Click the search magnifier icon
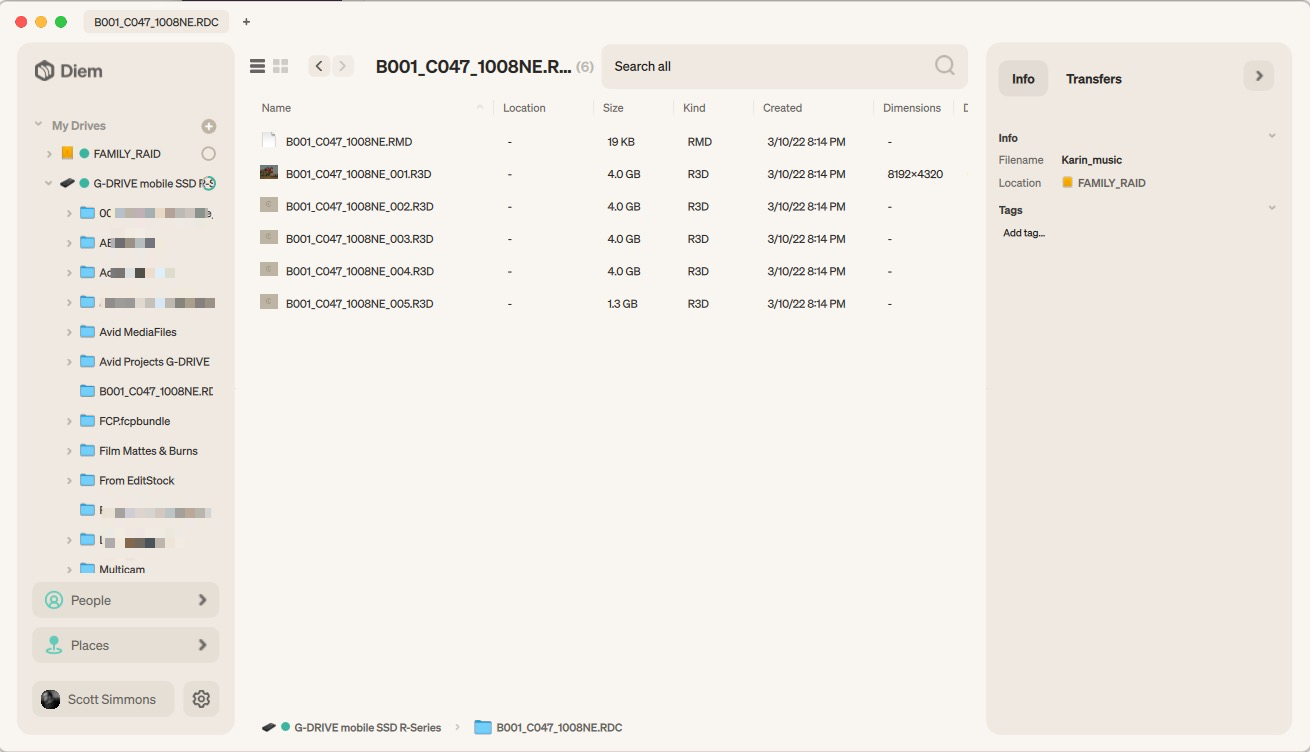This screenshot has width=1310, height=752. (x=945, y=66)
